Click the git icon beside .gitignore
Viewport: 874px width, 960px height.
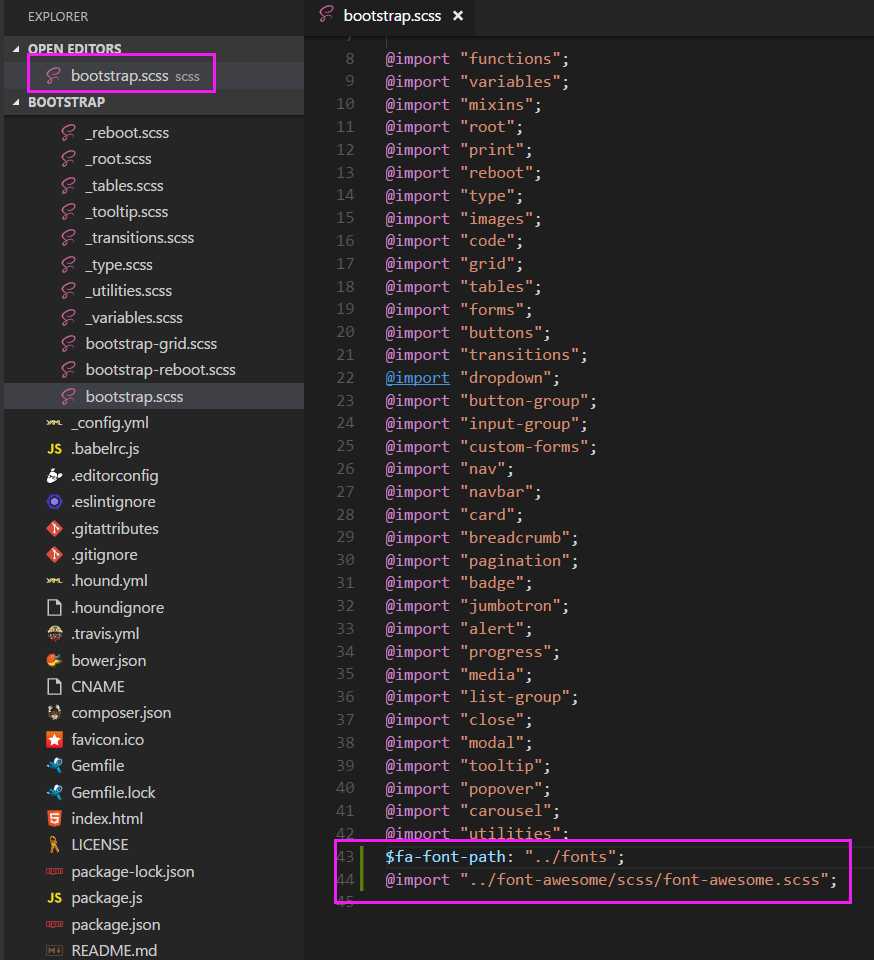click(54, 555)
